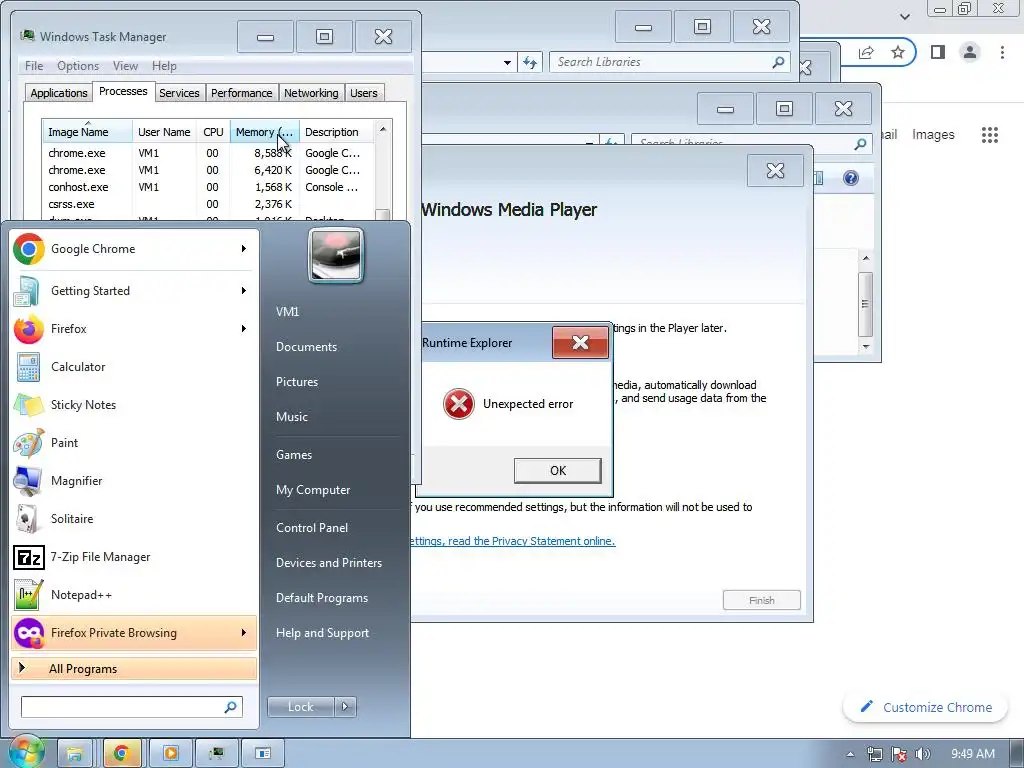Launch Paint from Start menu
The image size is (1024, 768).
(134, 442)
